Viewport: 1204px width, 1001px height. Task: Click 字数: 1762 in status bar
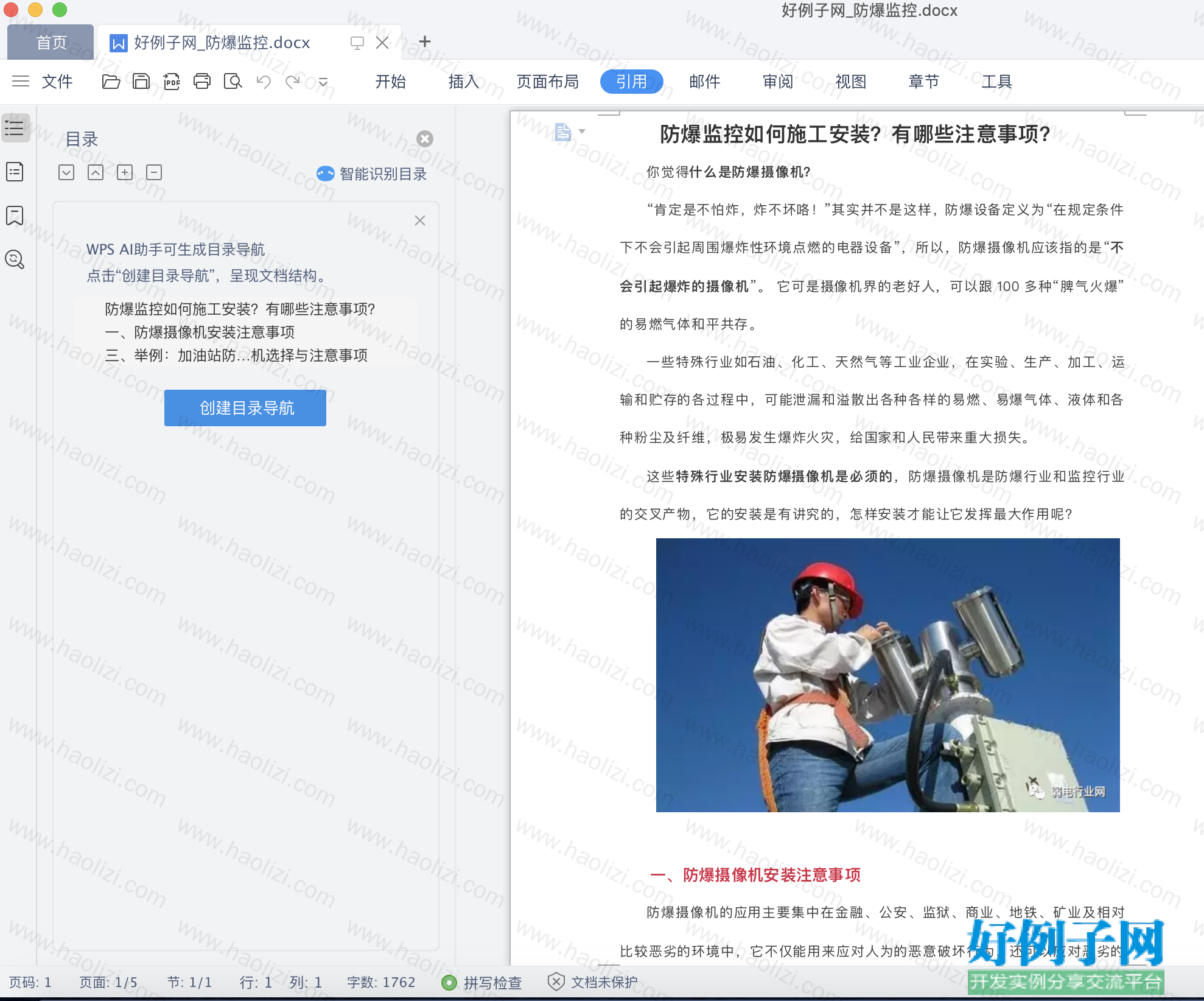381,982
